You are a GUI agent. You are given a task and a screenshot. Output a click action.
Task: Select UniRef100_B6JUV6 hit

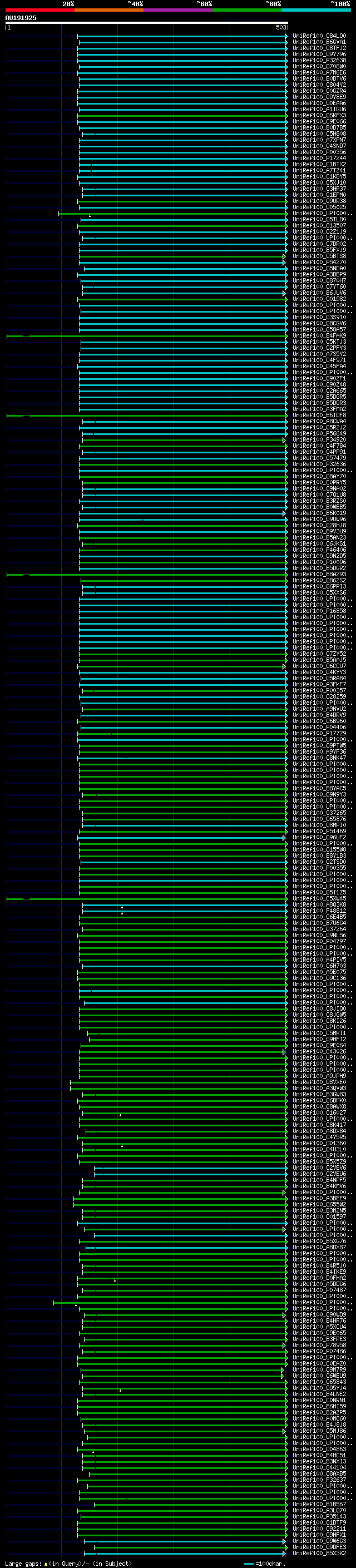319,293
